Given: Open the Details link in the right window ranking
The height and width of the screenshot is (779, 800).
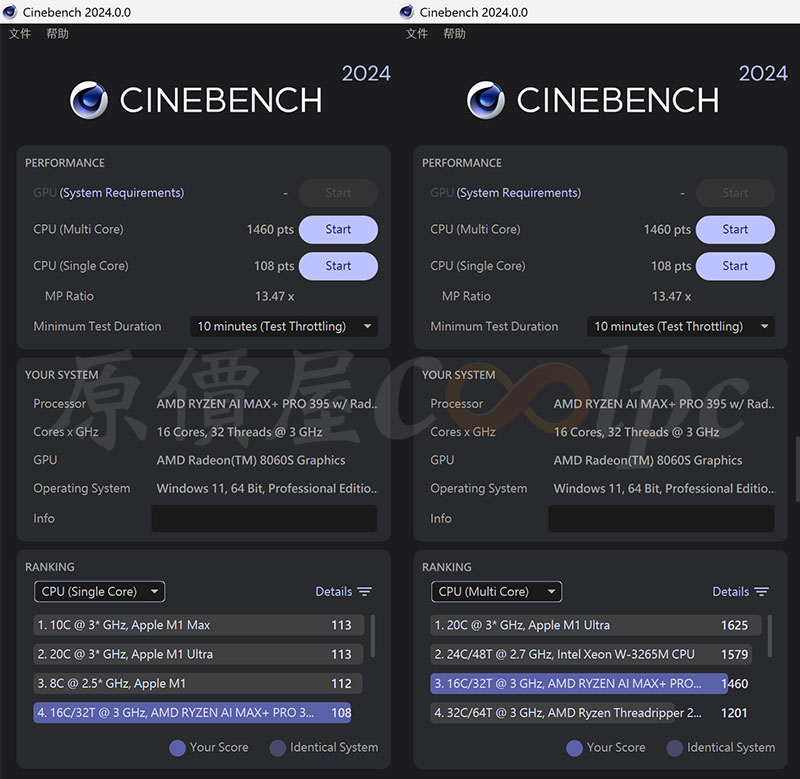Looking at the screenshot, I should point(731,592).
